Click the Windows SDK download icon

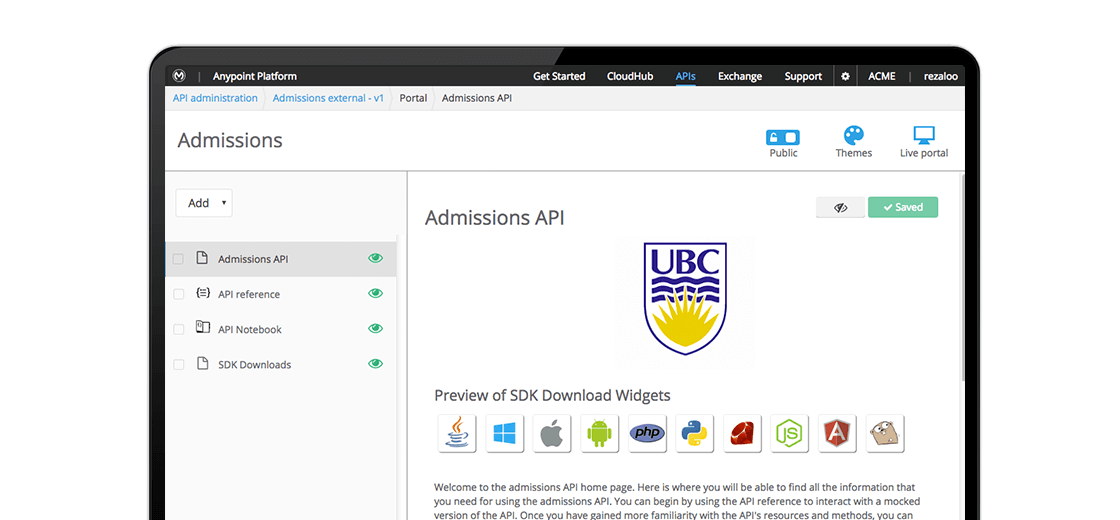[504, 434]
